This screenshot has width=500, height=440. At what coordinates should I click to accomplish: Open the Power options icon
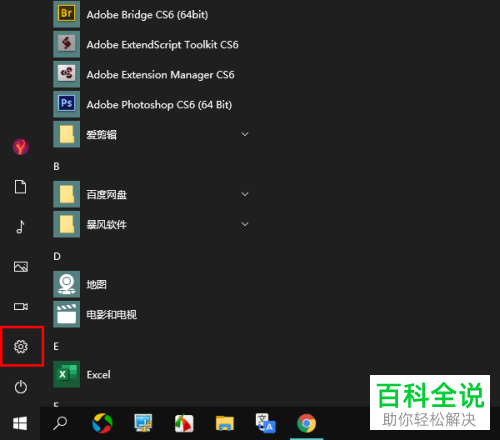click(21, 387)
